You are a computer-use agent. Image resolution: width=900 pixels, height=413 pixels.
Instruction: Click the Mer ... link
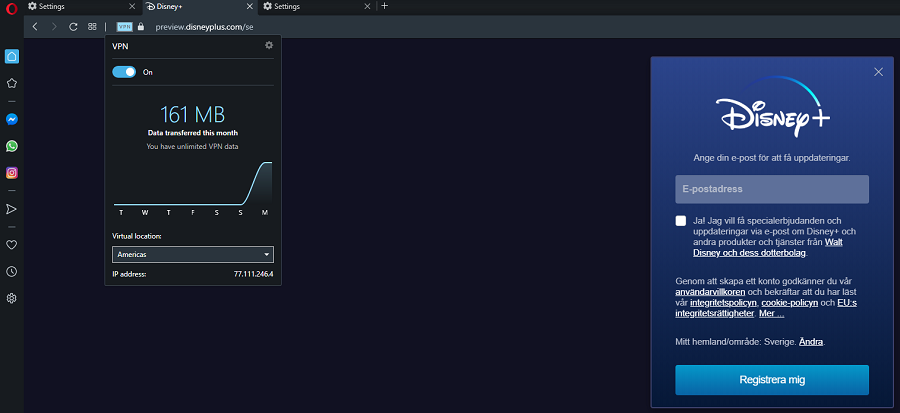[x=771, y=314]
